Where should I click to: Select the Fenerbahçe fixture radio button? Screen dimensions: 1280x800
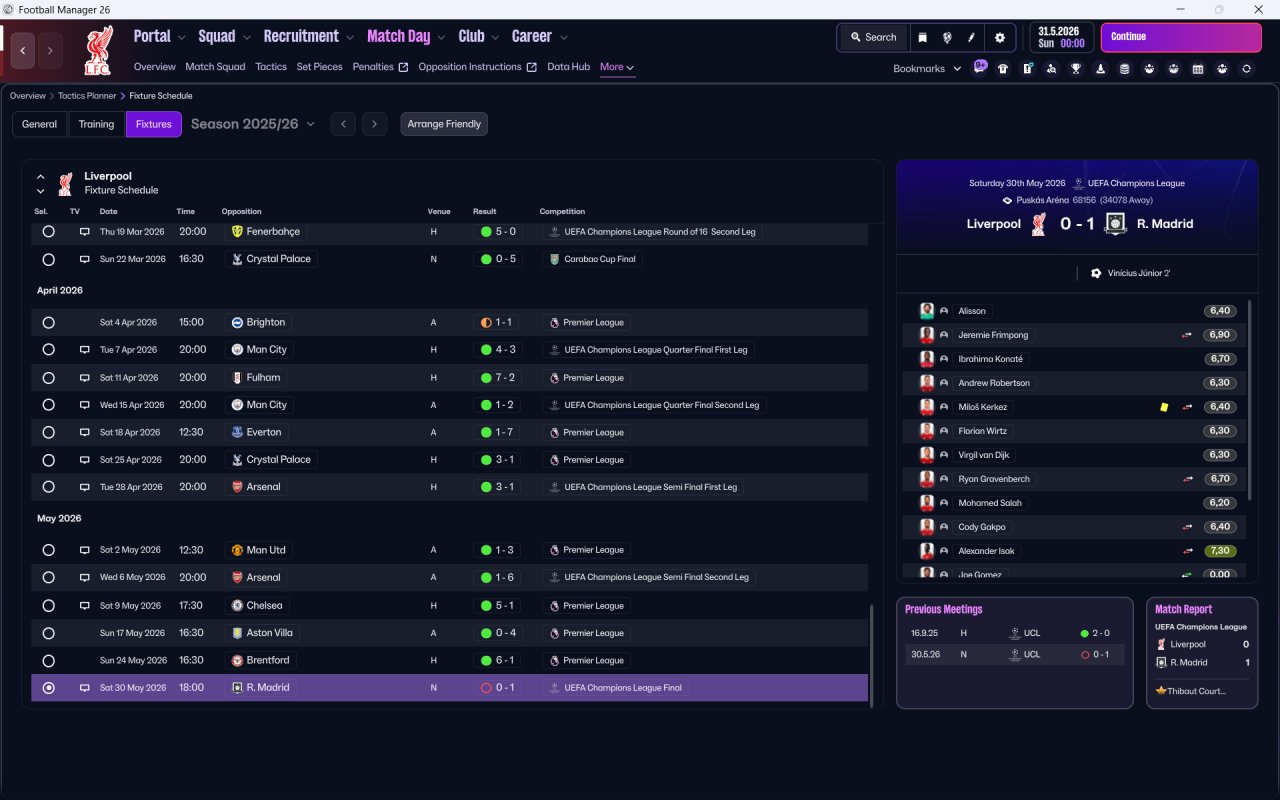(x=48, y=231)
